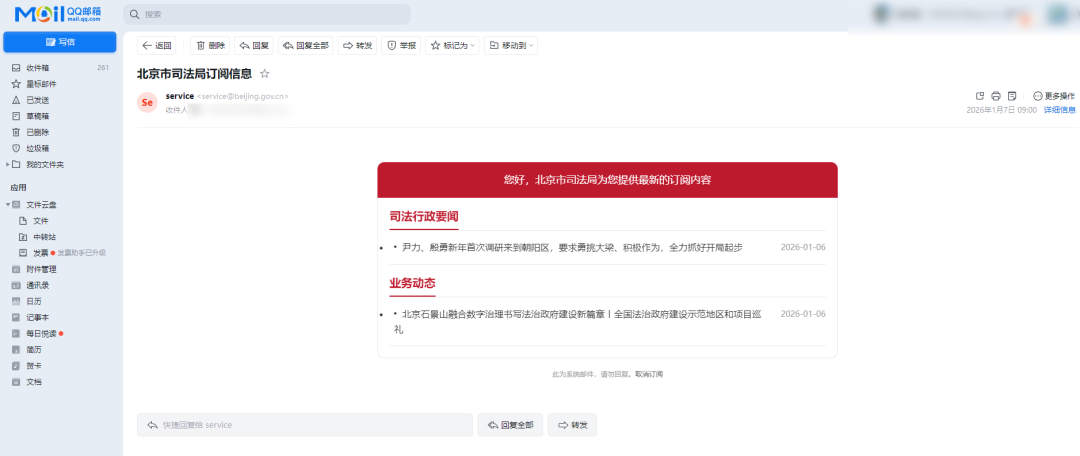
Task: Open 垃圾箱 in the sidebar
Action: [x=38, y=148]
